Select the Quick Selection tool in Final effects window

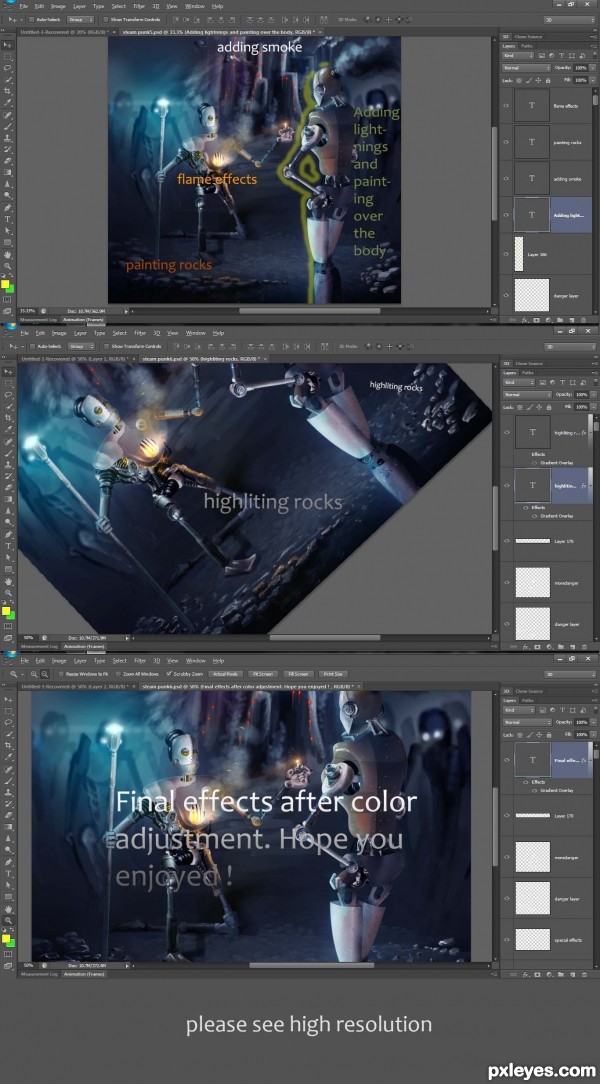pos(8,733)
